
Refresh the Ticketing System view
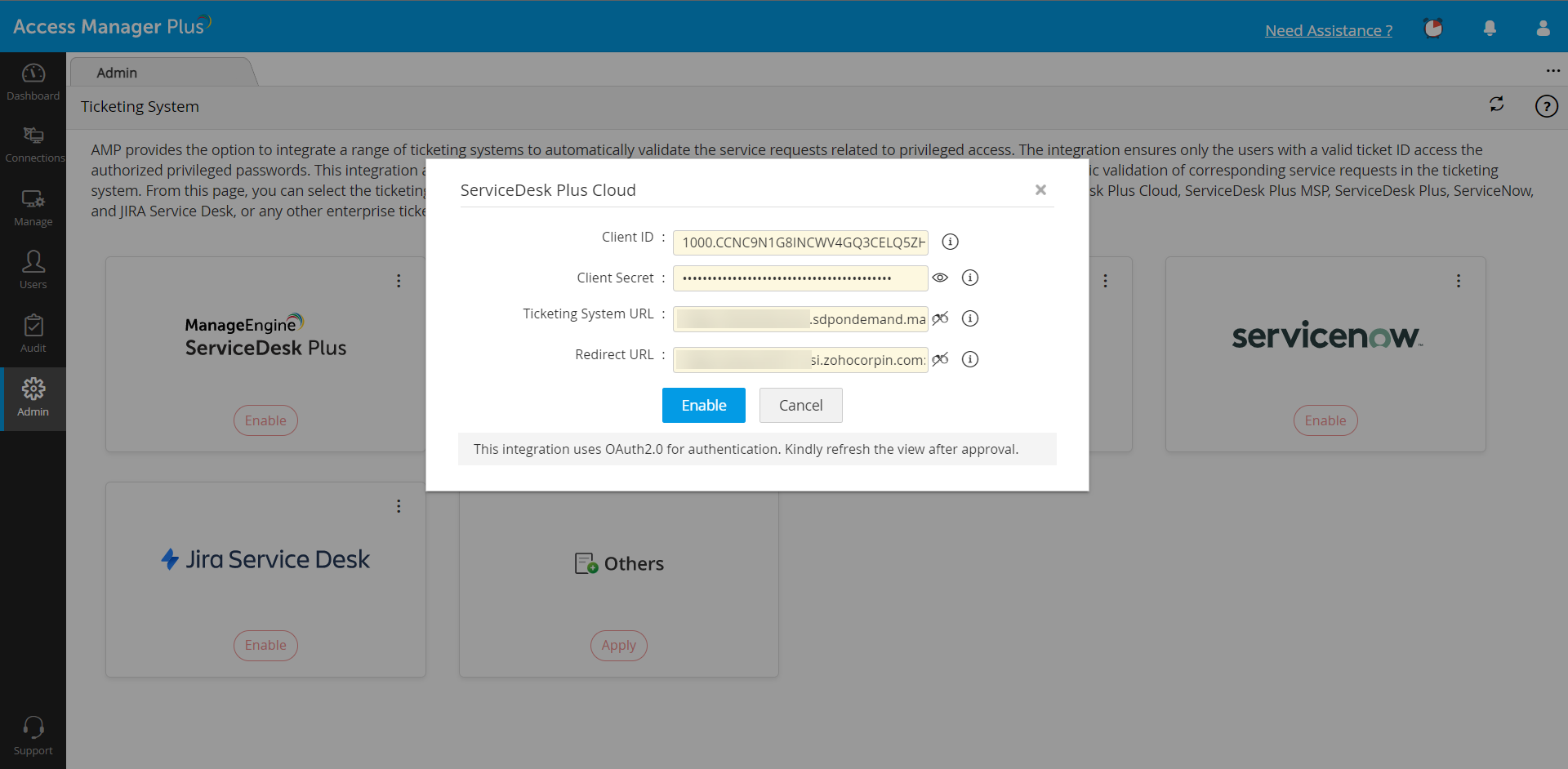click(1496, 104)
